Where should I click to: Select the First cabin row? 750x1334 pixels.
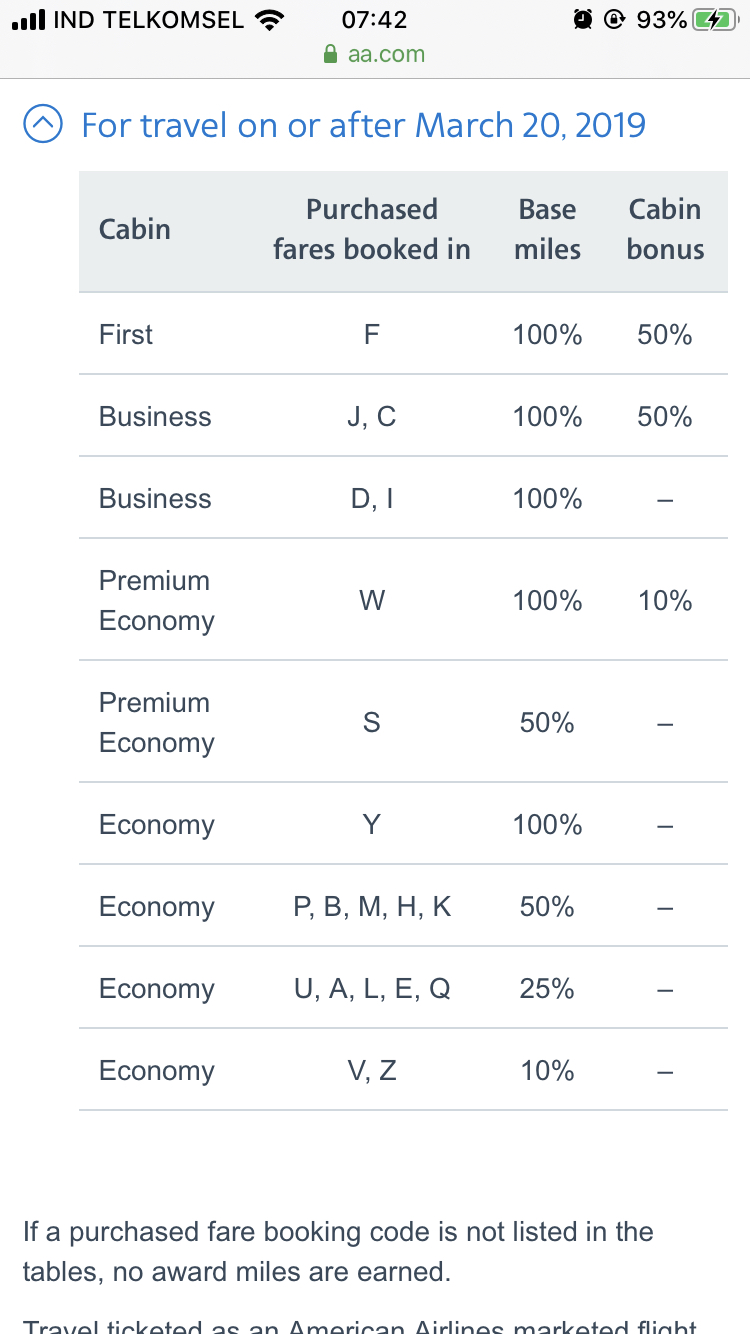pyautogui.click(x=403, y=334)
